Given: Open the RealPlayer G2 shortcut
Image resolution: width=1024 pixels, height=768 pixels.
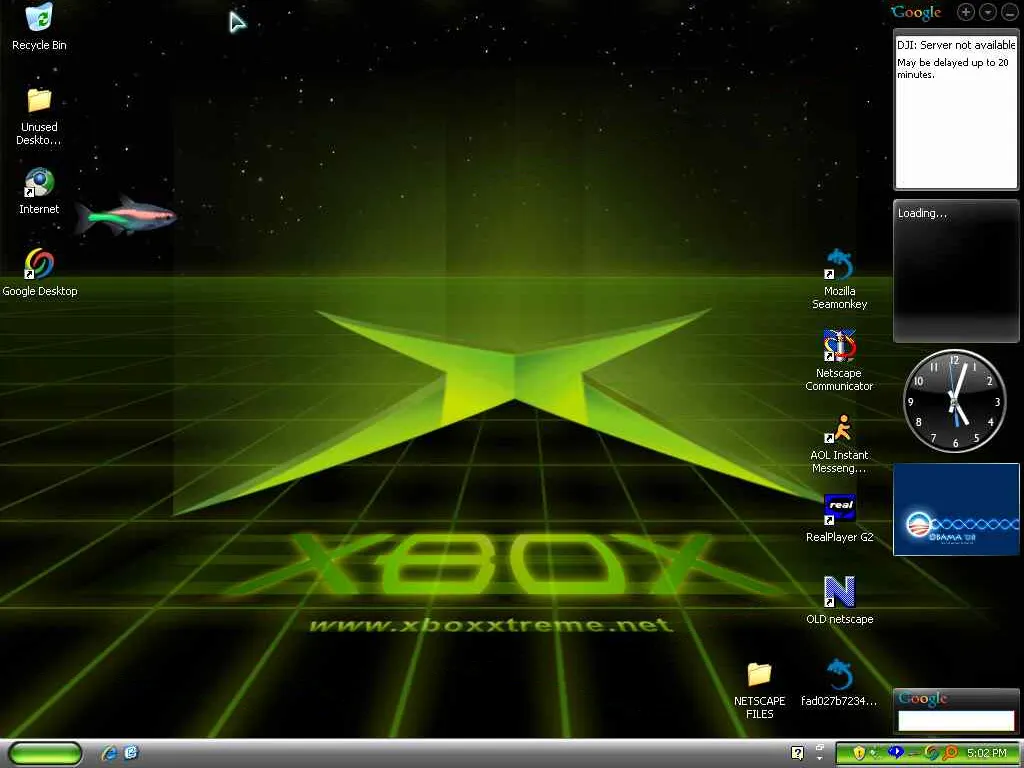Looking at the screenshot, I should 839,519.
